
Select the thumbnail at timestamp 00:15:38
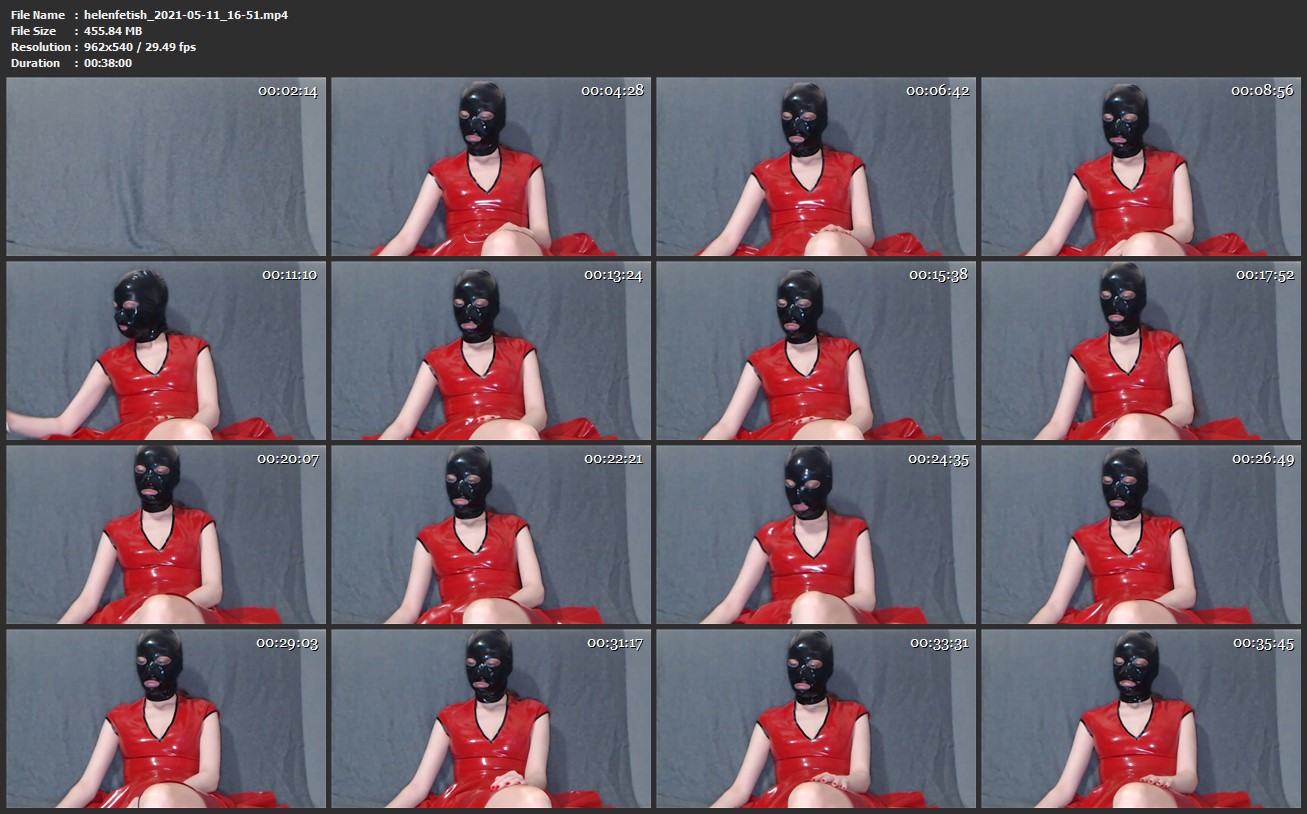point(816,351)
